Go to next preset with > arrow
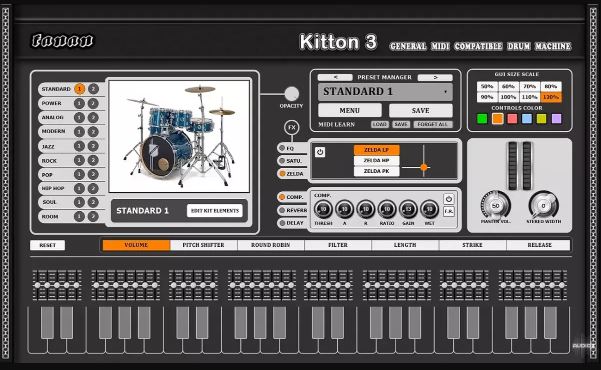Screen dimensions: 601x370 (435, 77)
